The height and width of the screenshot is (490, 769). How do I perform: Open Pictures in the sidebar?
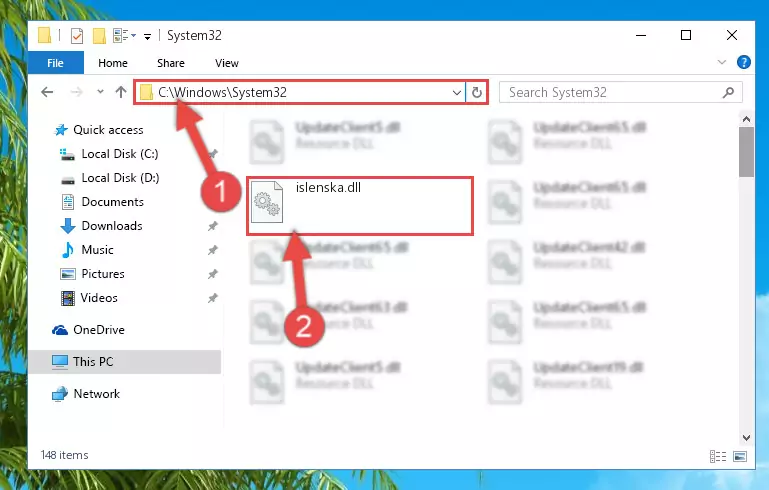(103, 274)
